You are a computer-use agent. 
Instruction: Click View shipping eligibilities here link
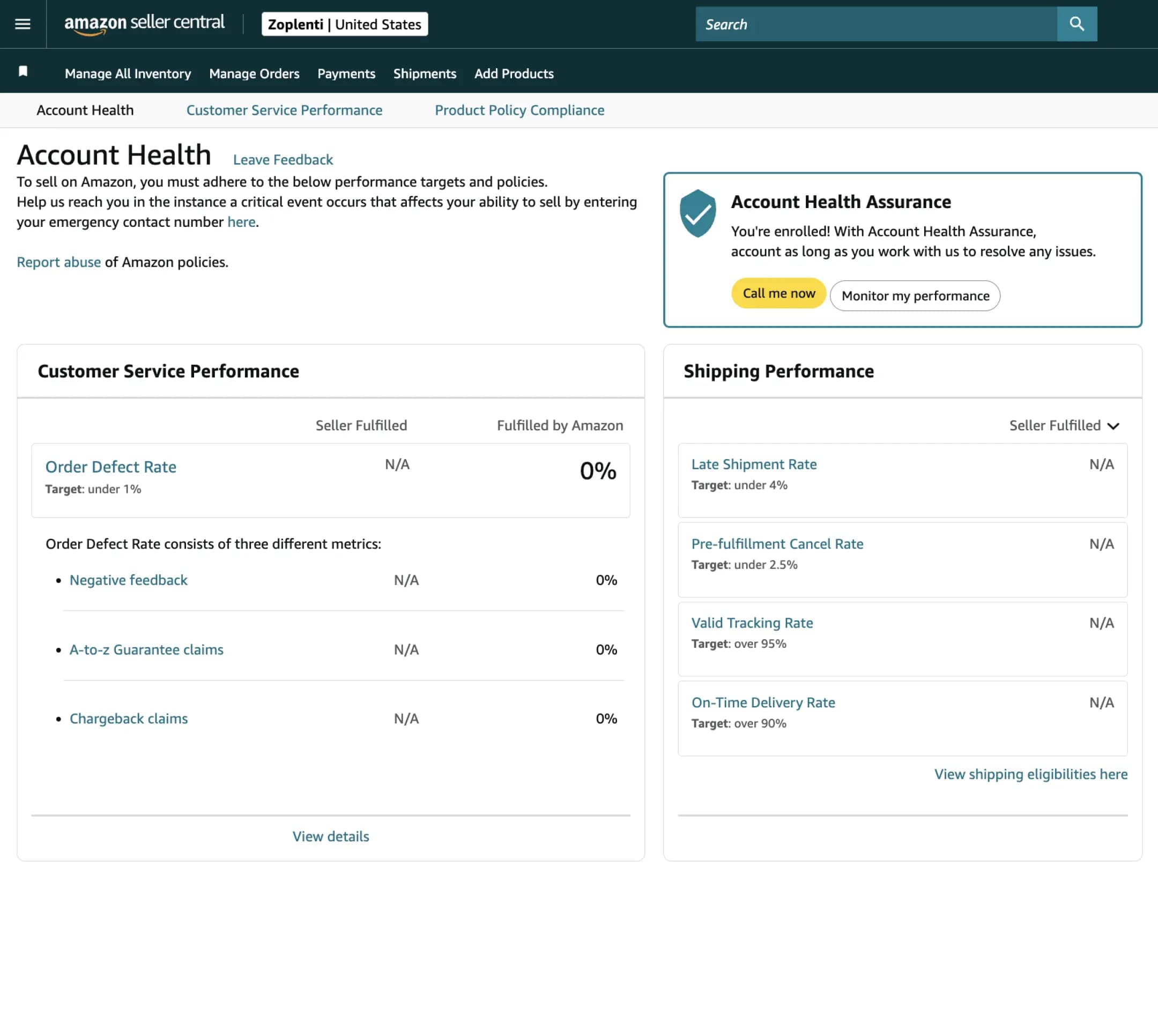[1030, 774]
